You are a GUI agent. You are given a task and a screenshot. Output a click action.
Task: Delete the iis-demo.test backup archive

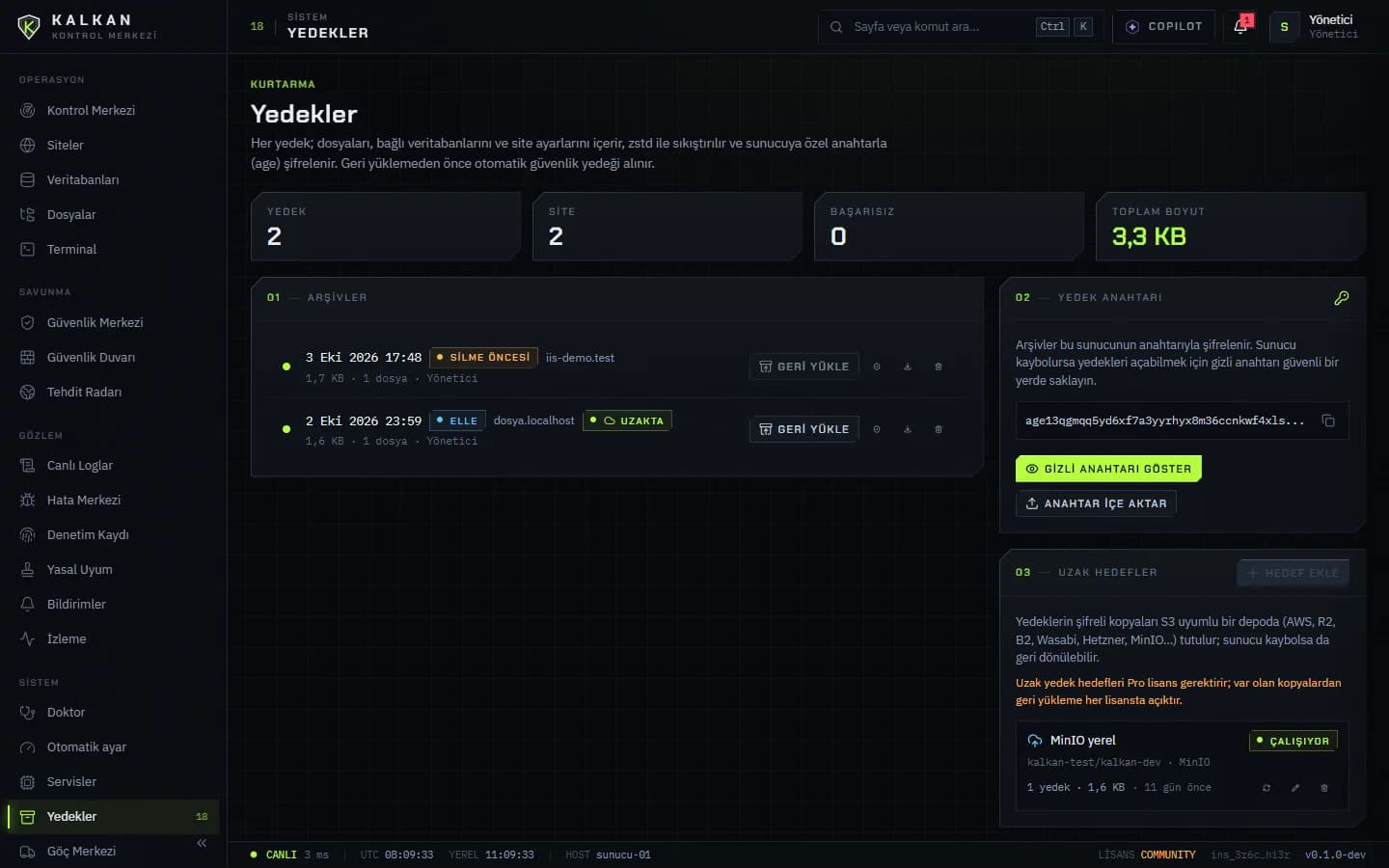coord(939,366)
